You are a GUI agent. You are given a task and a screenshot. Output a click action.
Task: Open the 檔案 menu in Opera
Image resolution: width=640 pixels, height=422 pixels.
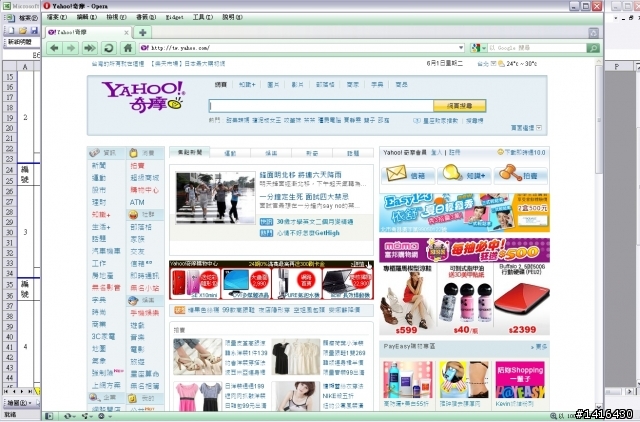coord(56,17)
